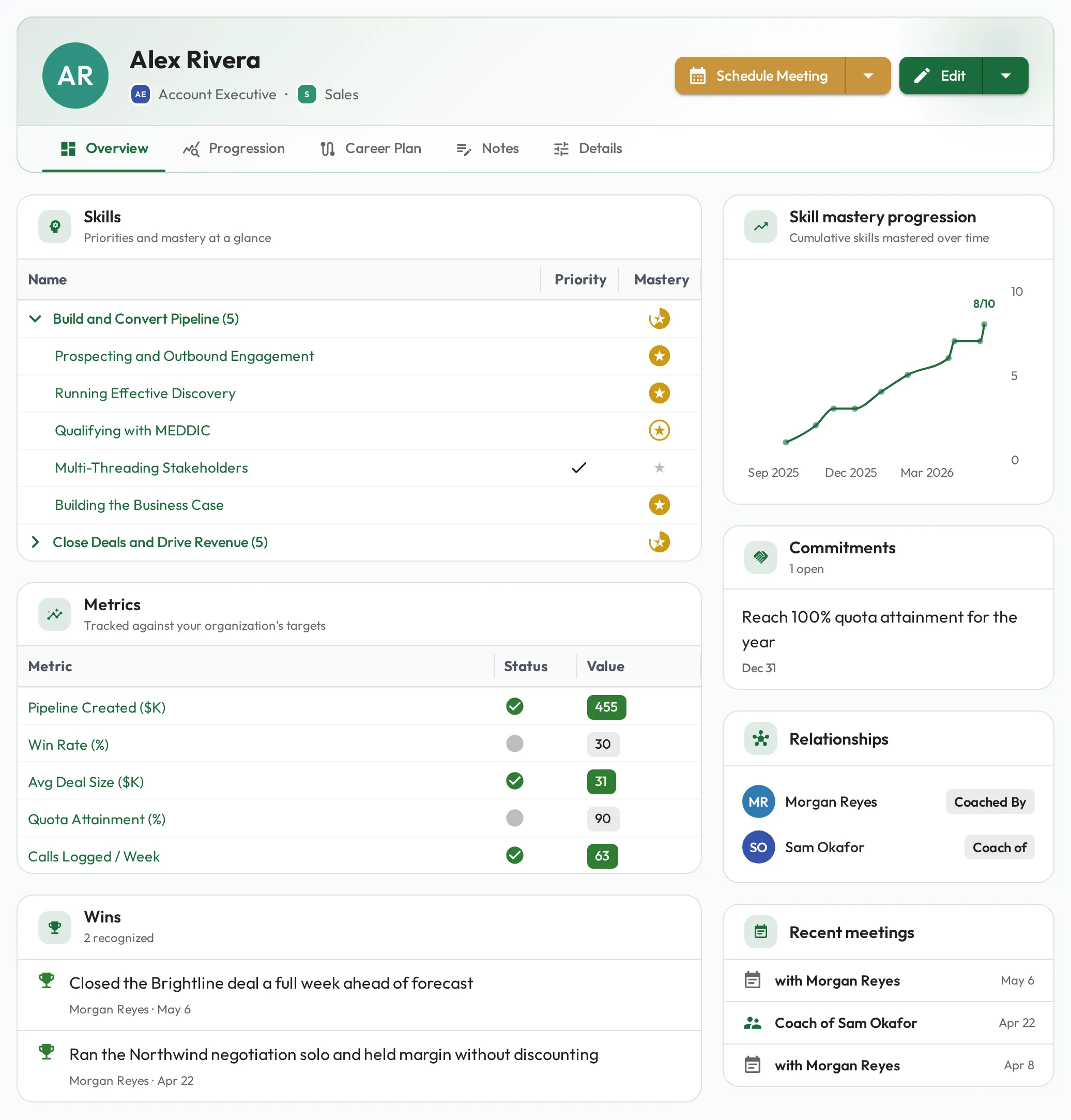
Task: Expand the Close Deals and Drive Revenue group
Action: tap(35, 542)
